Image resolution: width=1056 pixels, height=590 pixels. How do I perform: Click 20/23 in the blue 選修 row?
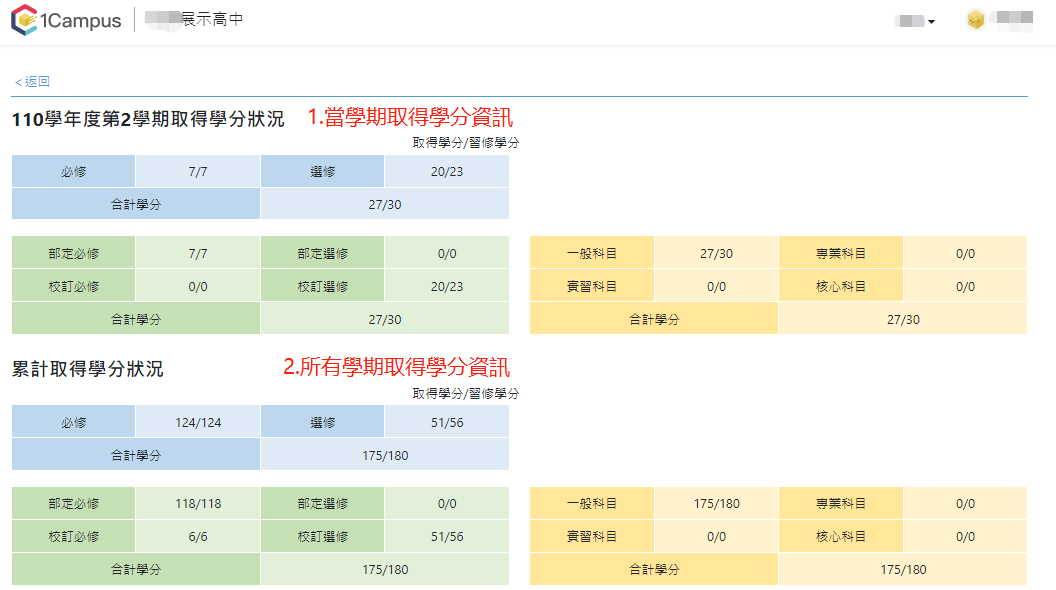tap(447, 172)
